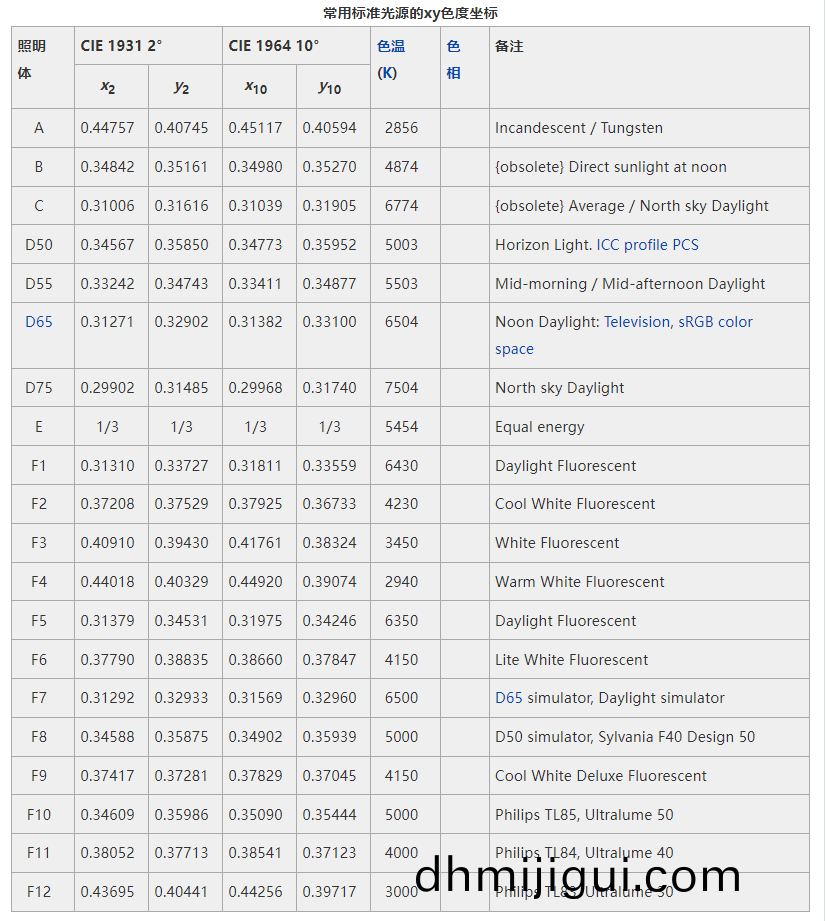Click value 0.44757 in row A
This screenshot has height=921, width=826.
108,128
